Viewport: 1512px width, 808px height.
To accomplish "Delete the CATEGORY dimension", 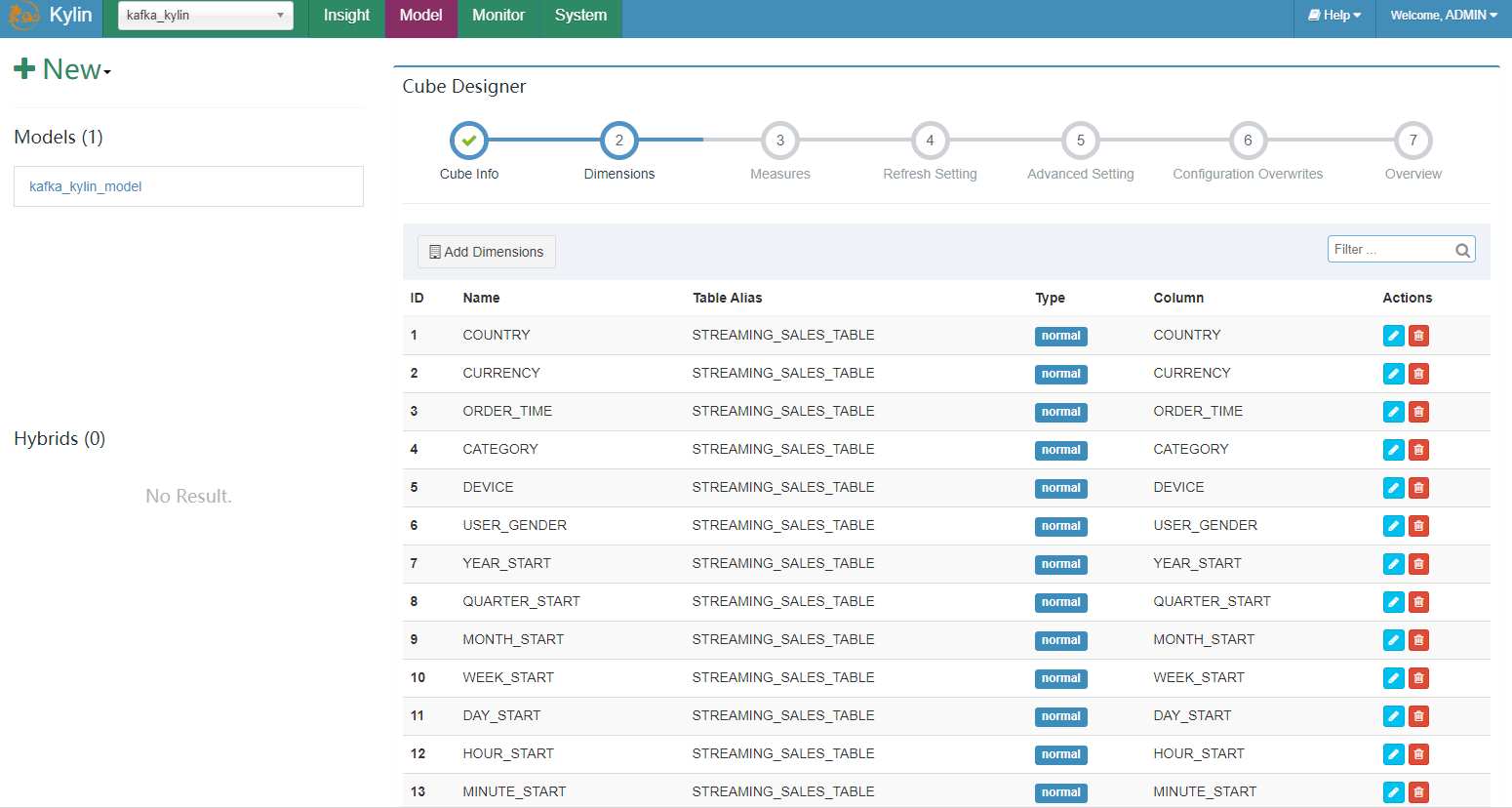I will [x=1418, y=450].
